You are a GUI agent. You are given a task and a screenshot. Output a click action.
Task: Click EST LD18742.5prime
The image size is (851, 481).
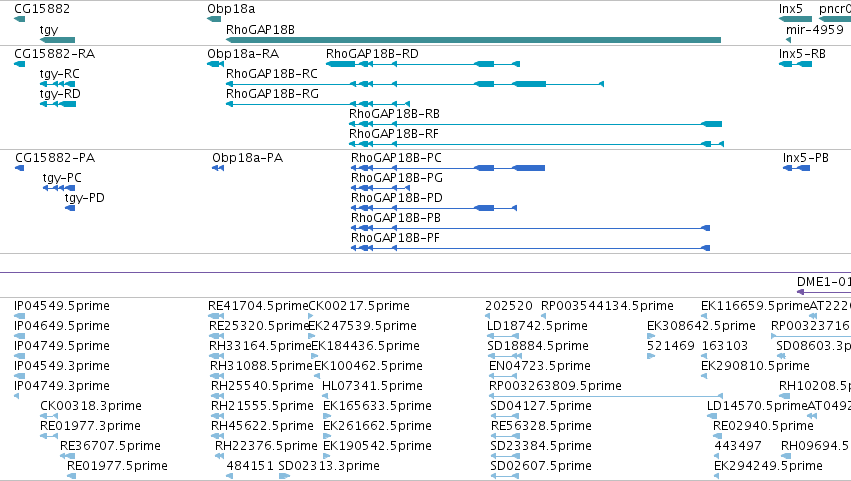click(537, 326)
